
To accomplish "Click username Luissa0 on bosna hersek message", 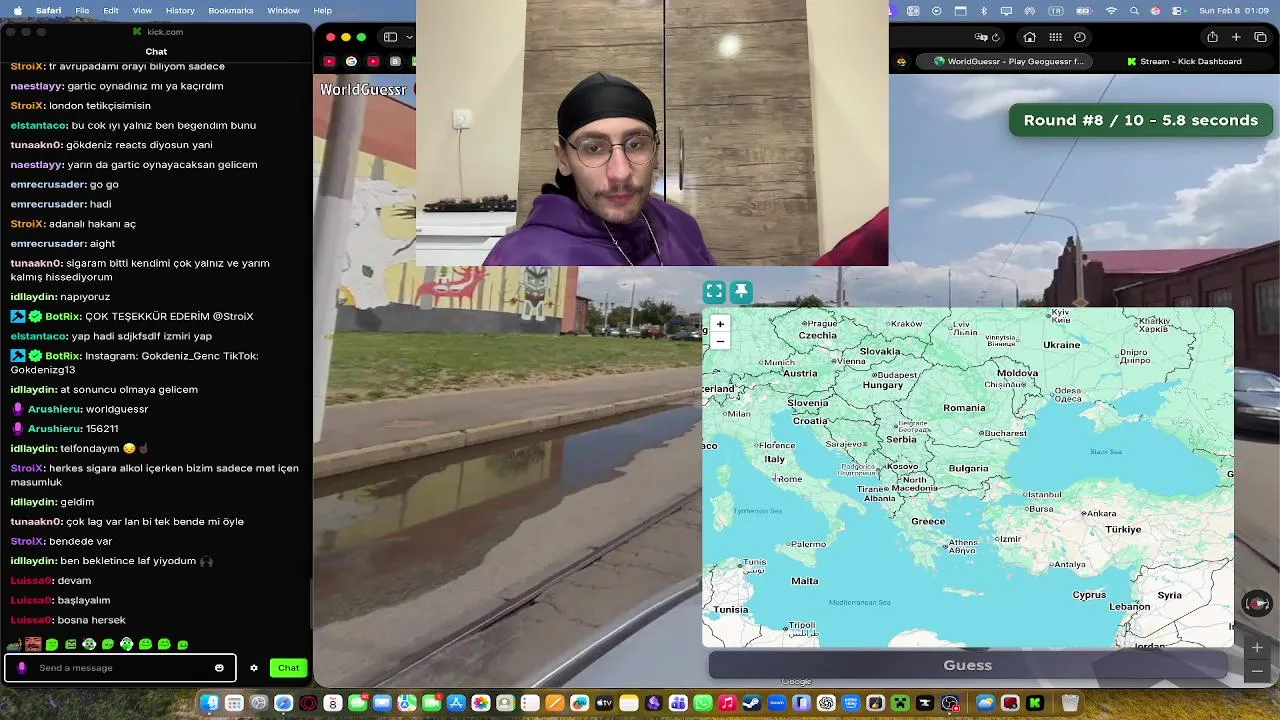I will point(31,620).
